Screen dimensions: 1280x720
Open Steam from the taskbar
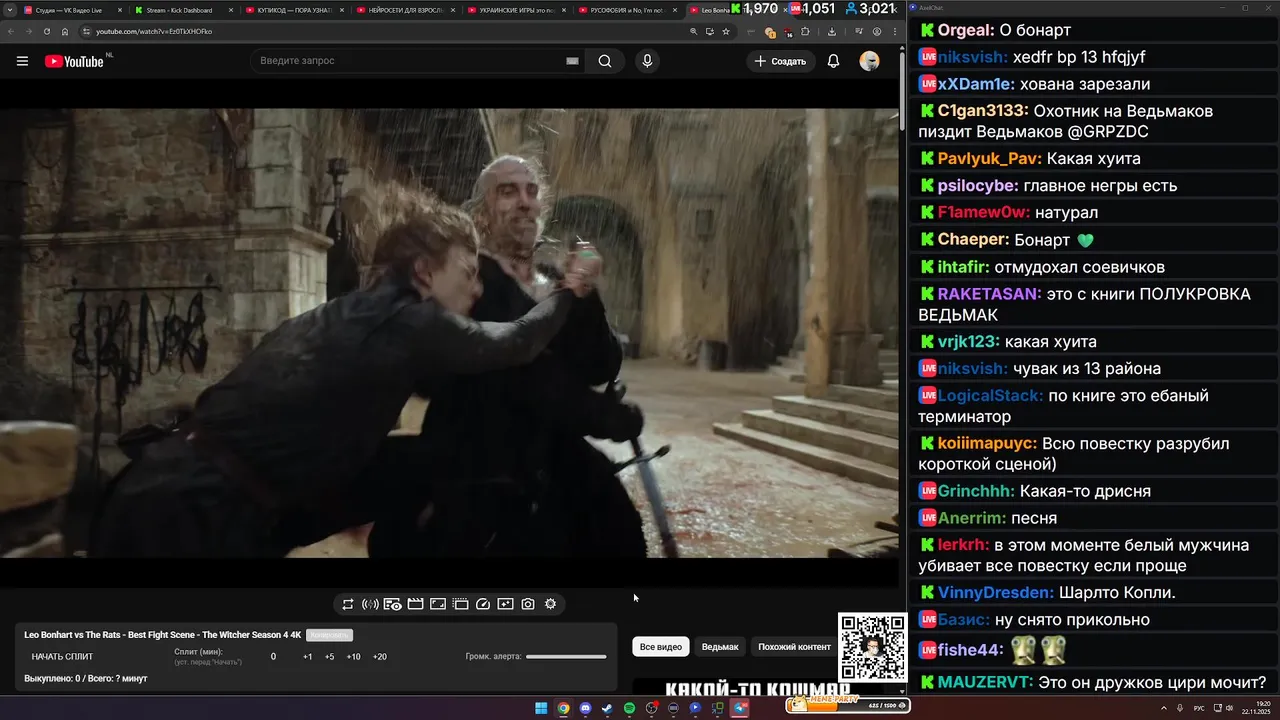607,708
